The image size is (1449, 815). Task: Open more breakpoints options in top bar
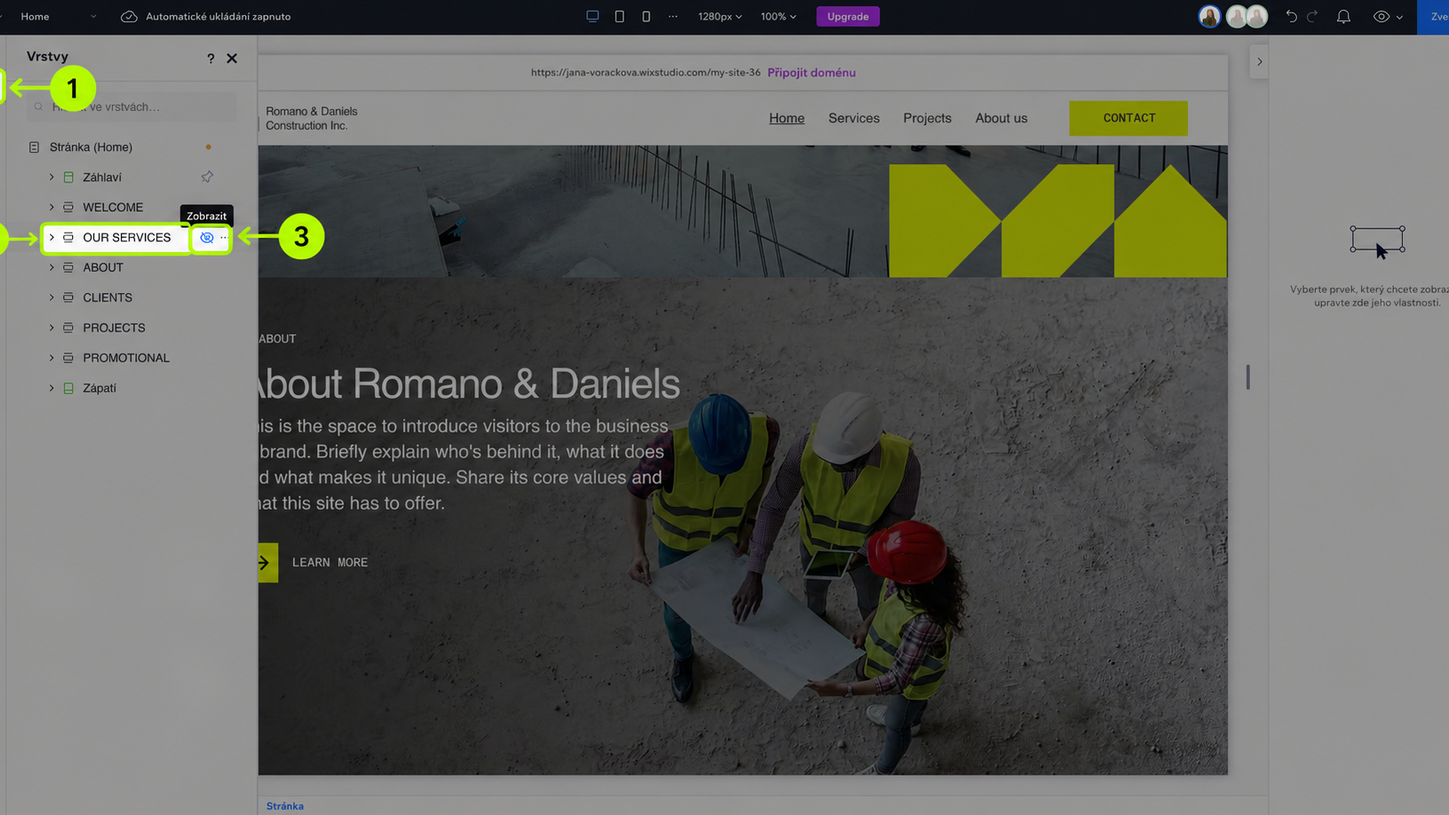pyautogui.click(x=672, y=17)
